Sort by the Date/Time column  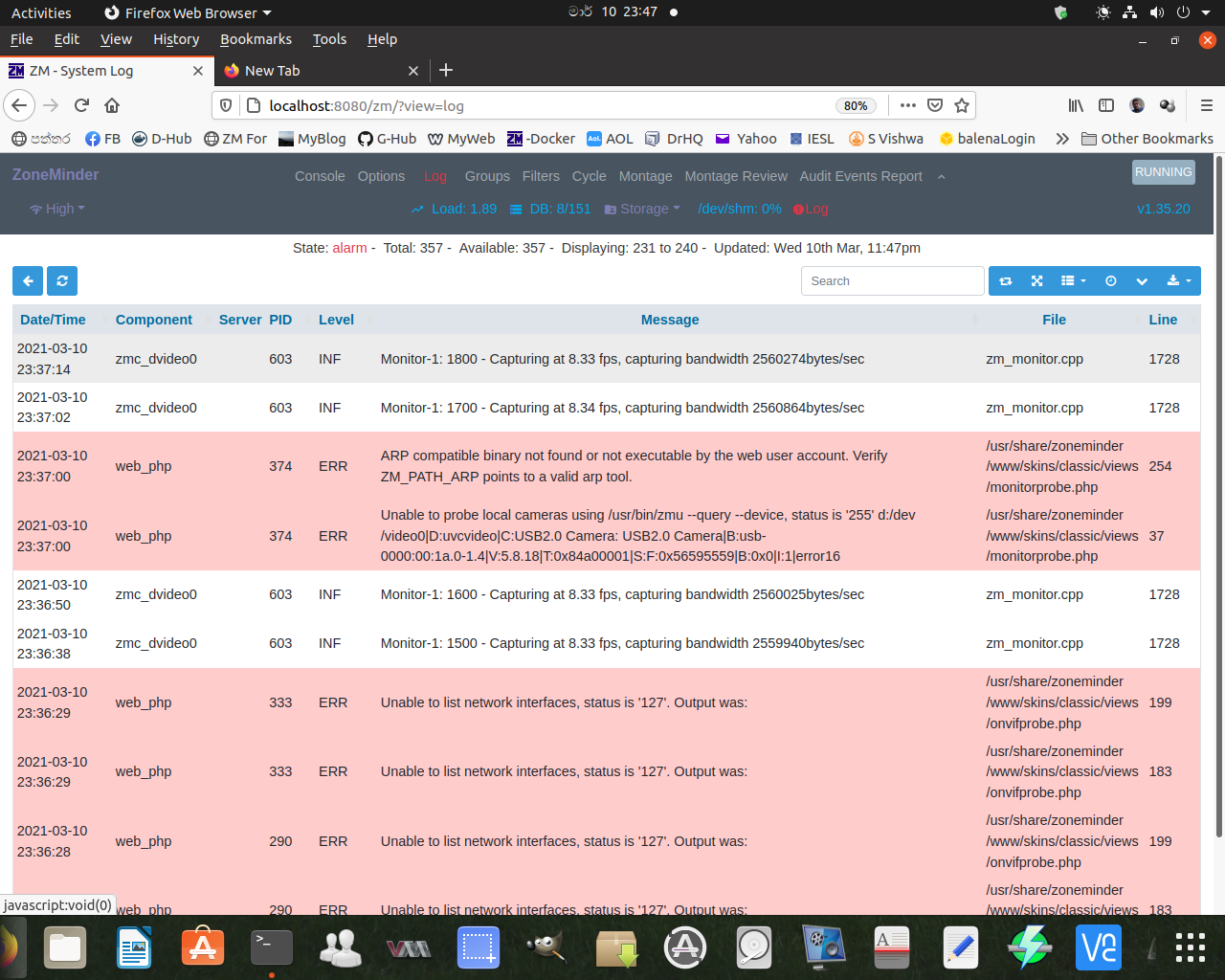pos(53,320)
